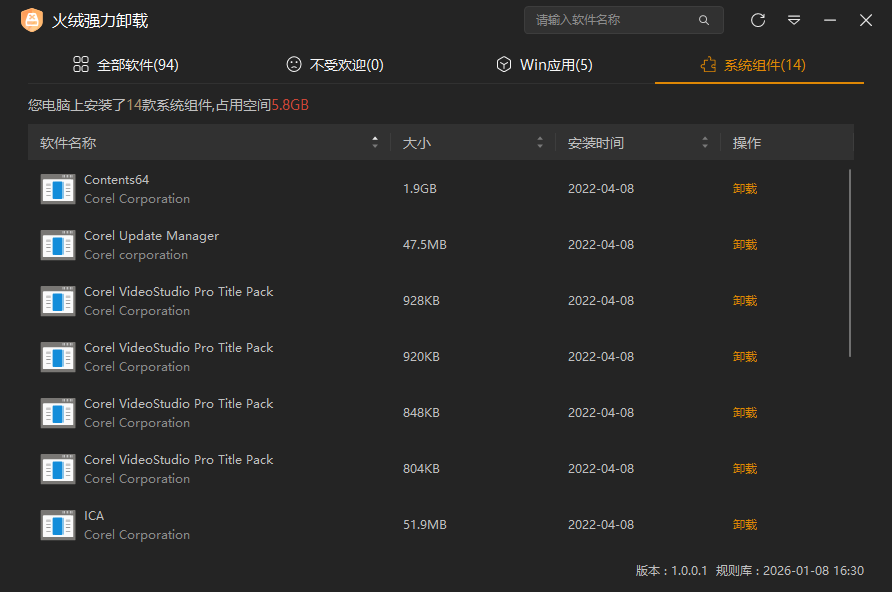Click icon of 920KB Title Pack

58,357
